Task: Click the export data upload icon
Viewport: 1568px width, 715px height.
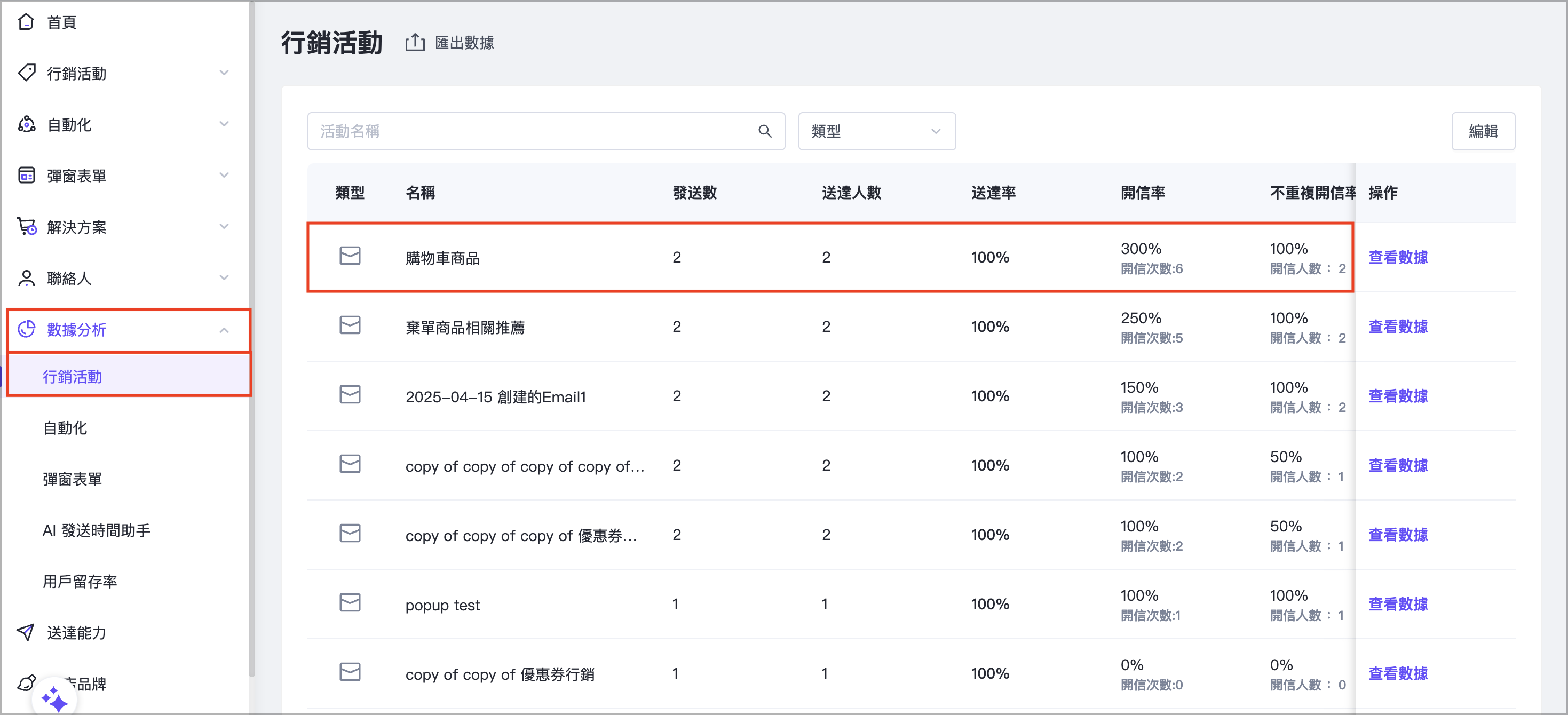Action: click(415, 43)
